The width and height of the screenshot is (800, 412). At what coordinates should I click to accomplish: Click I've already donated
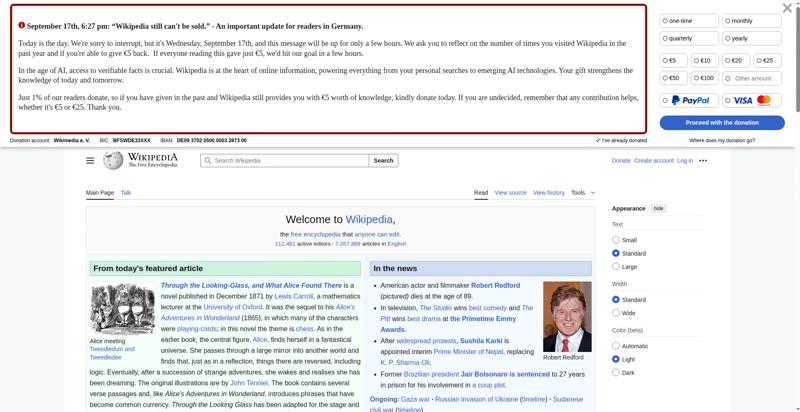[x=621, y=140]
